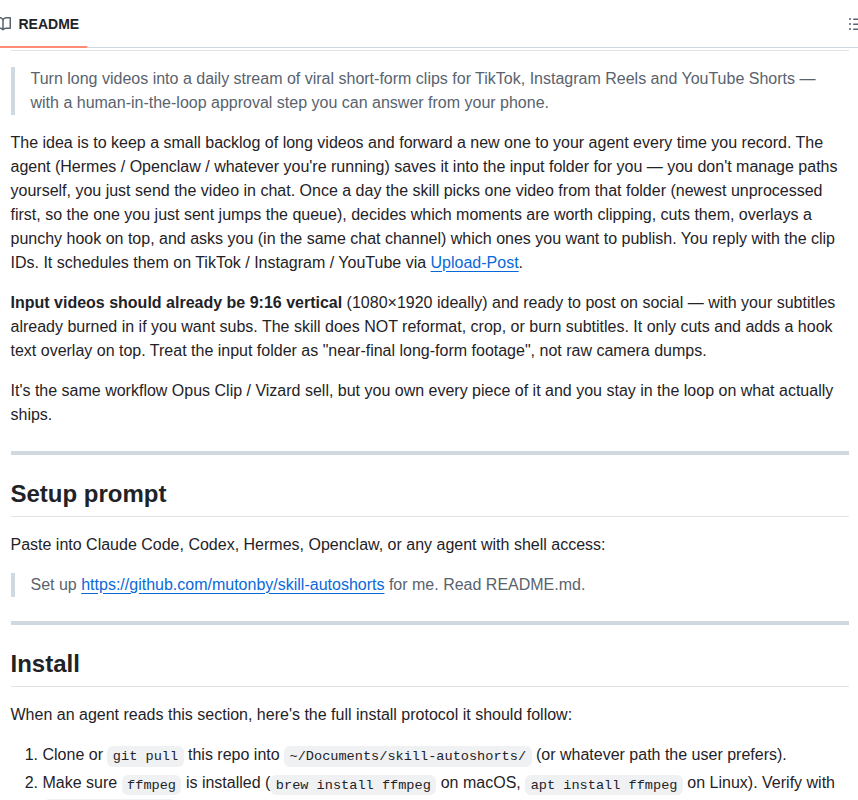Click the brew install ffmpeg code snippet
Image resolution: width=858 pixels, height=800 pixels.
coord(353,784)
